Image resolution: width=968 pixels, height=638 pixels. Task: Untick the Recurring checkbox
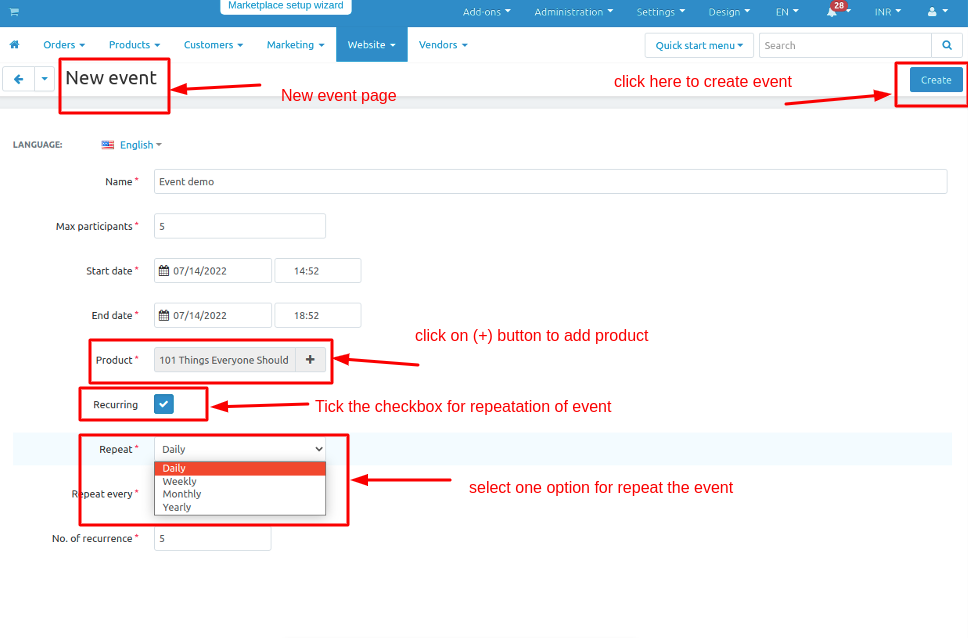tap(164, 404)
